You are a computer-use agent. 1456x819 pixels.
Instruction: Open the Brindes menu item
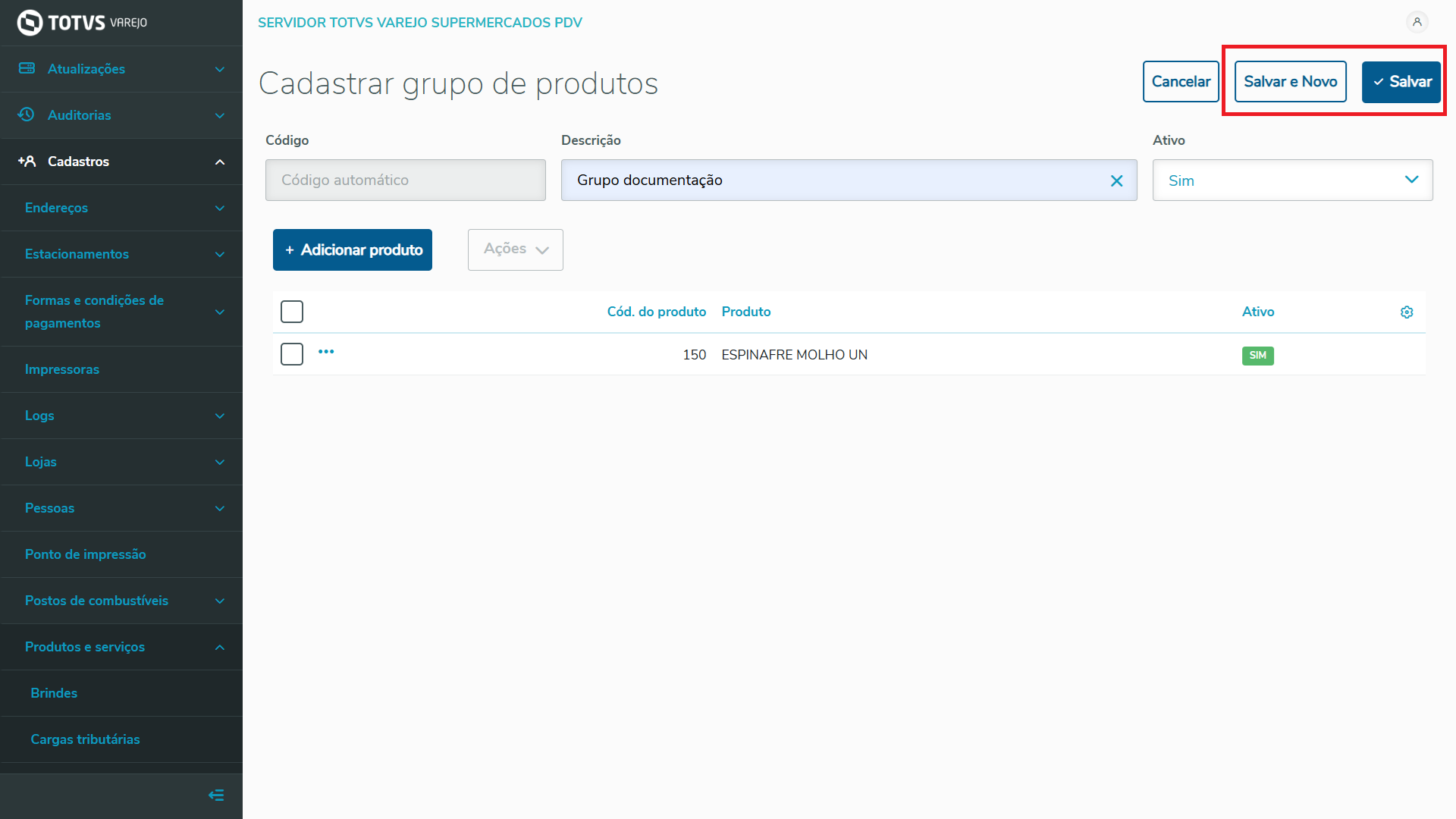54,693
